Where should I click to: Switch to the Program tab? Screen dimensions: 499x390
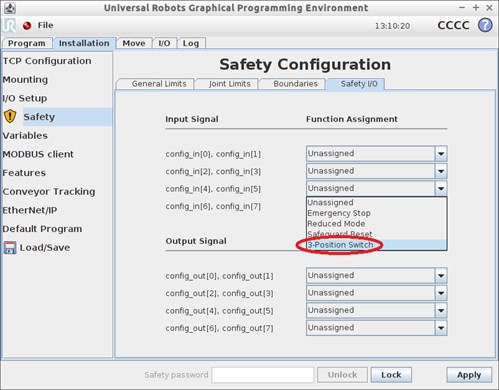pos(27,43)
